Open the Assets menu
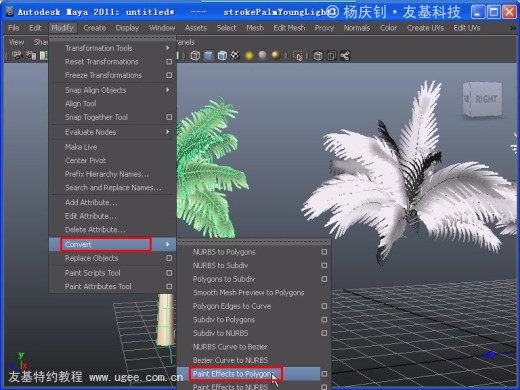The width and height of the screenshot is (520, 390). pos(196,28)
